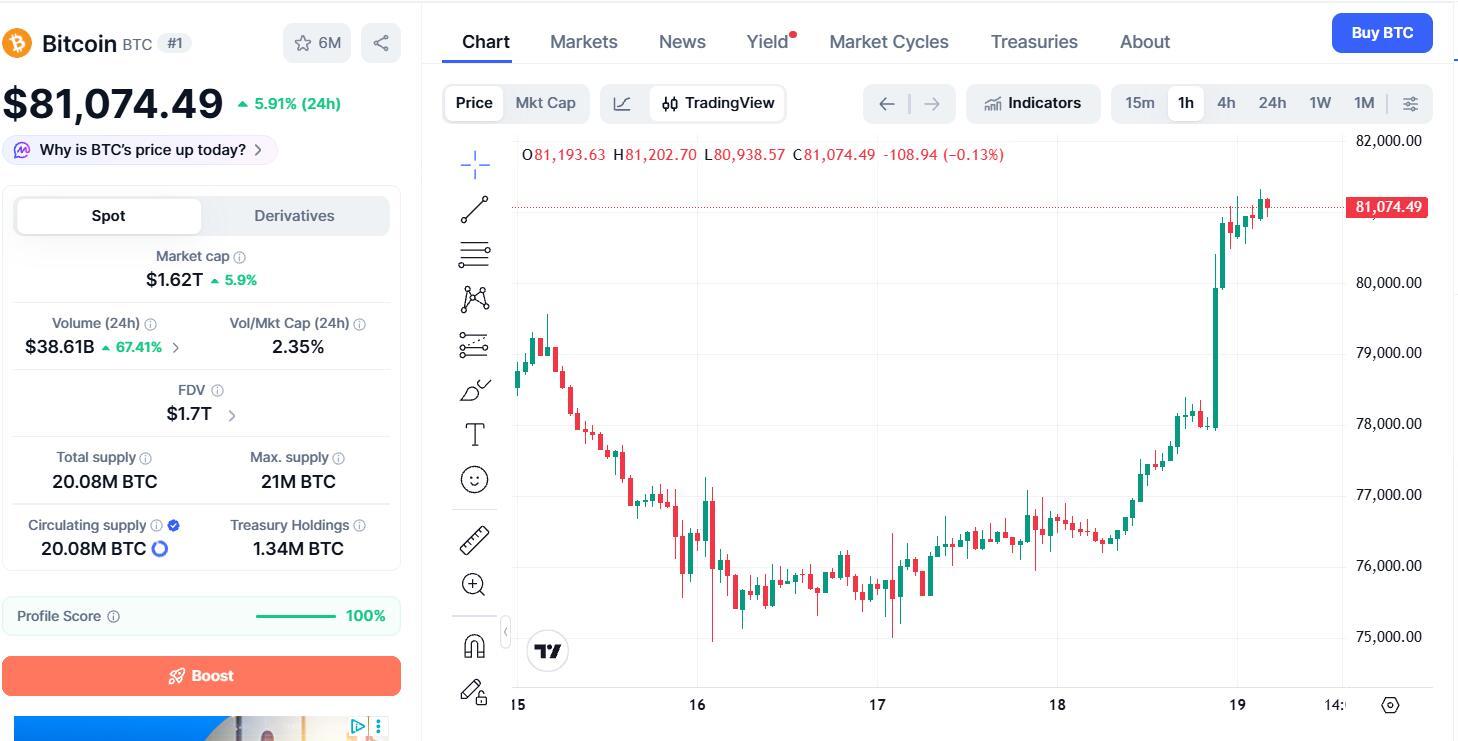Viewport: 1458px width, 741px height.
Task: Select the Text annotation tool
Action: (x=475, y=434)
